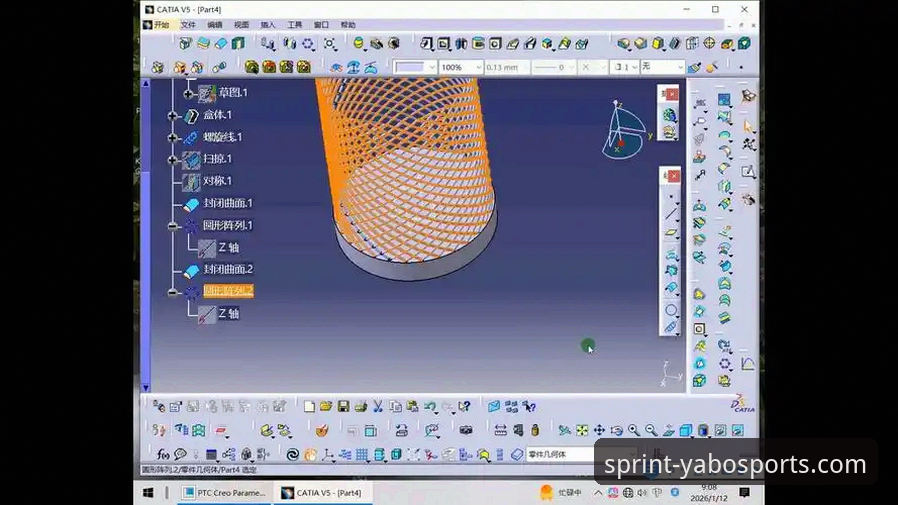Viewport: 898px width, 505px height.
Task: Click the Zoom Out magnifier icon
Action: click(x=651, y=430)
